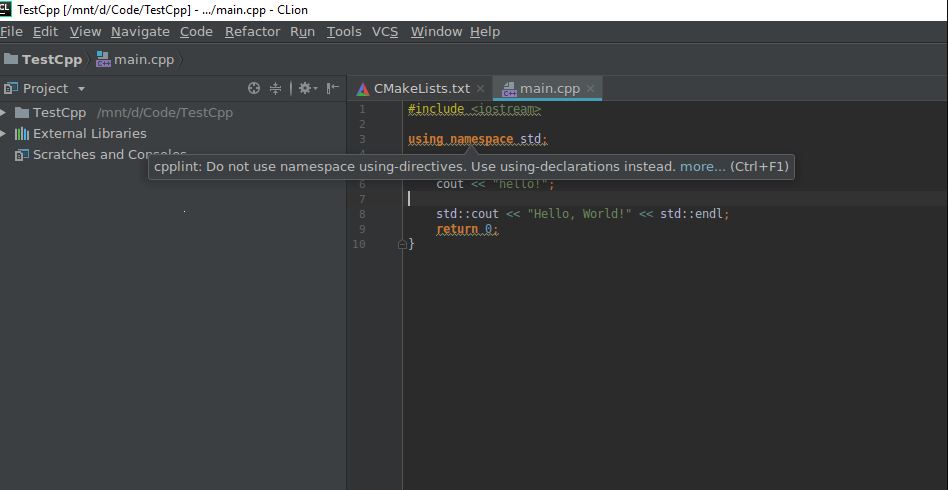Open the Code menu
This screenshot has height=490, width=948.
pos(196,31)
